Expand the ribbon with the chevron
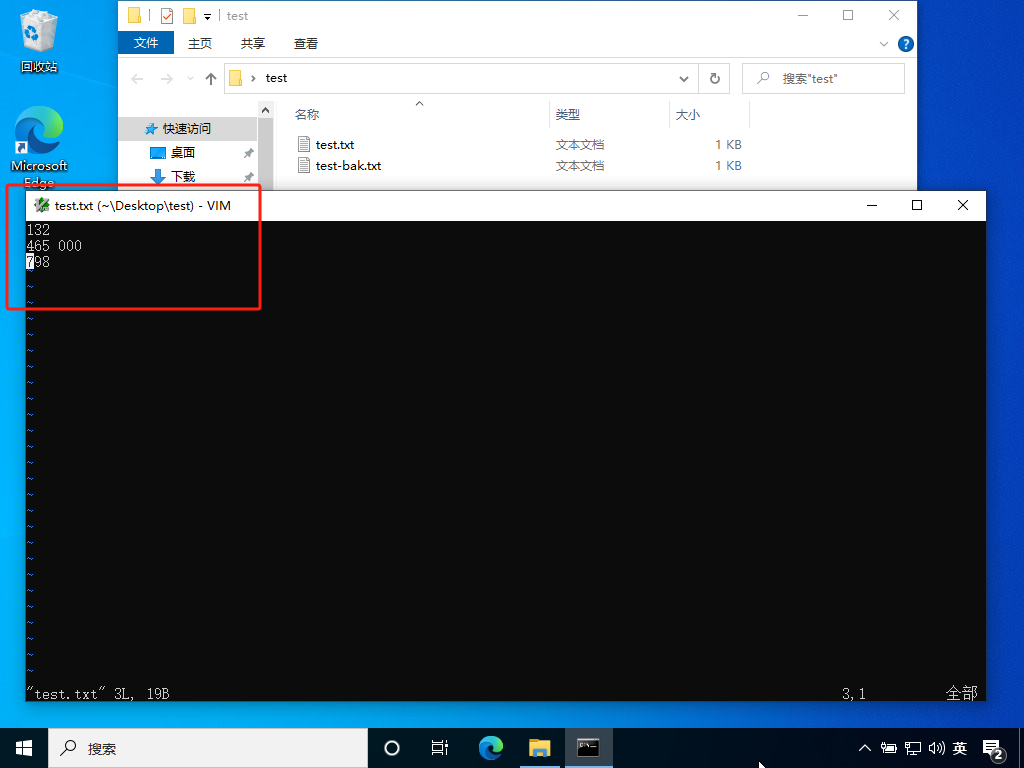This screenshot has width=1024, height=768. 884,44
